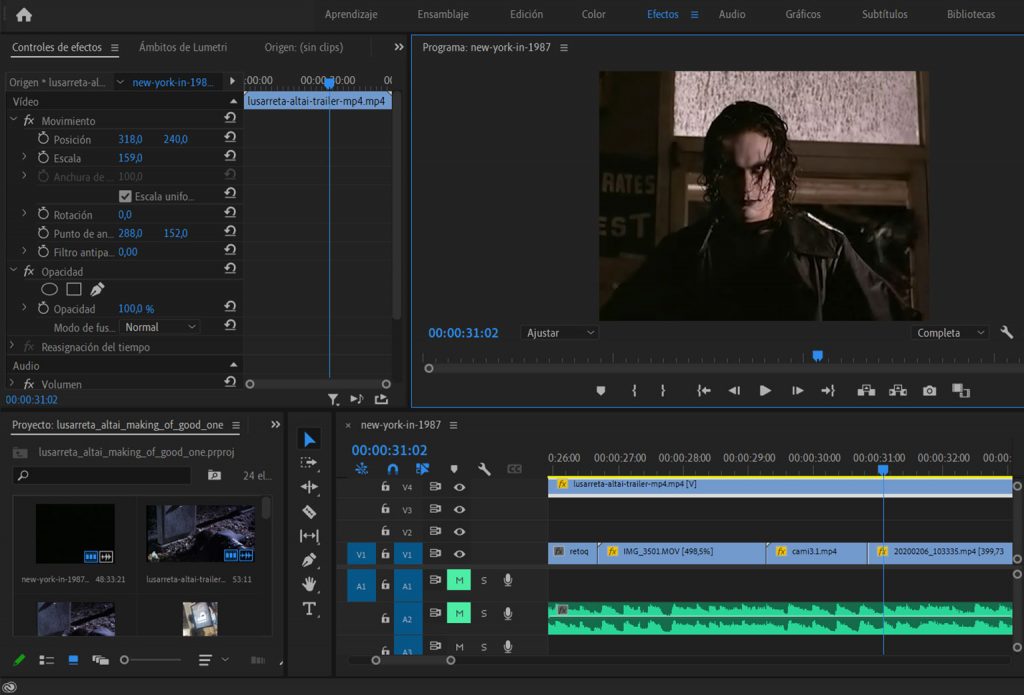
Task: Solo the A2 track S button
Action: (484, 613)
